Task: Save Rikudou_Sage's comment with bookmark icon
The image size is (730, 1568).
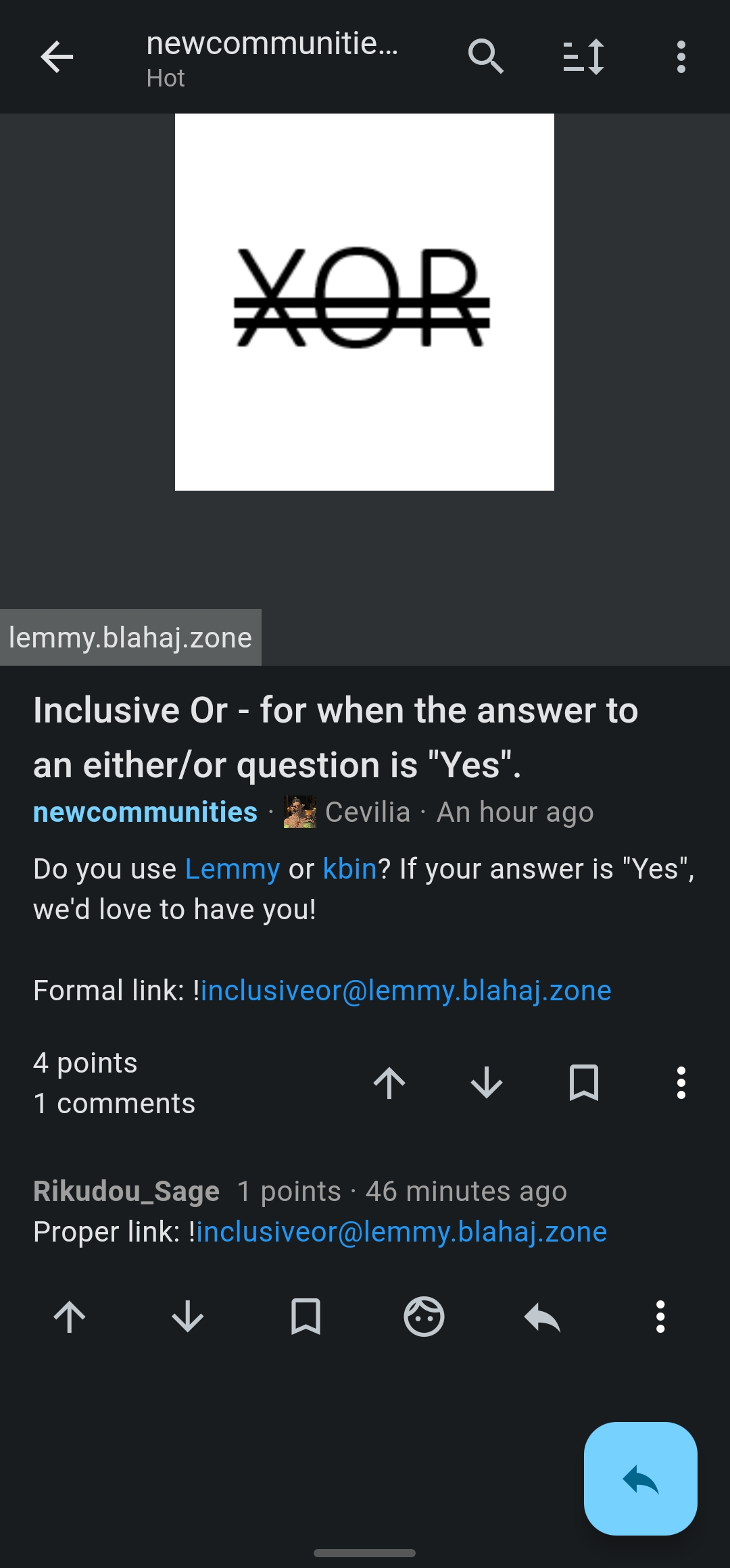Action: coord(306,1317)
